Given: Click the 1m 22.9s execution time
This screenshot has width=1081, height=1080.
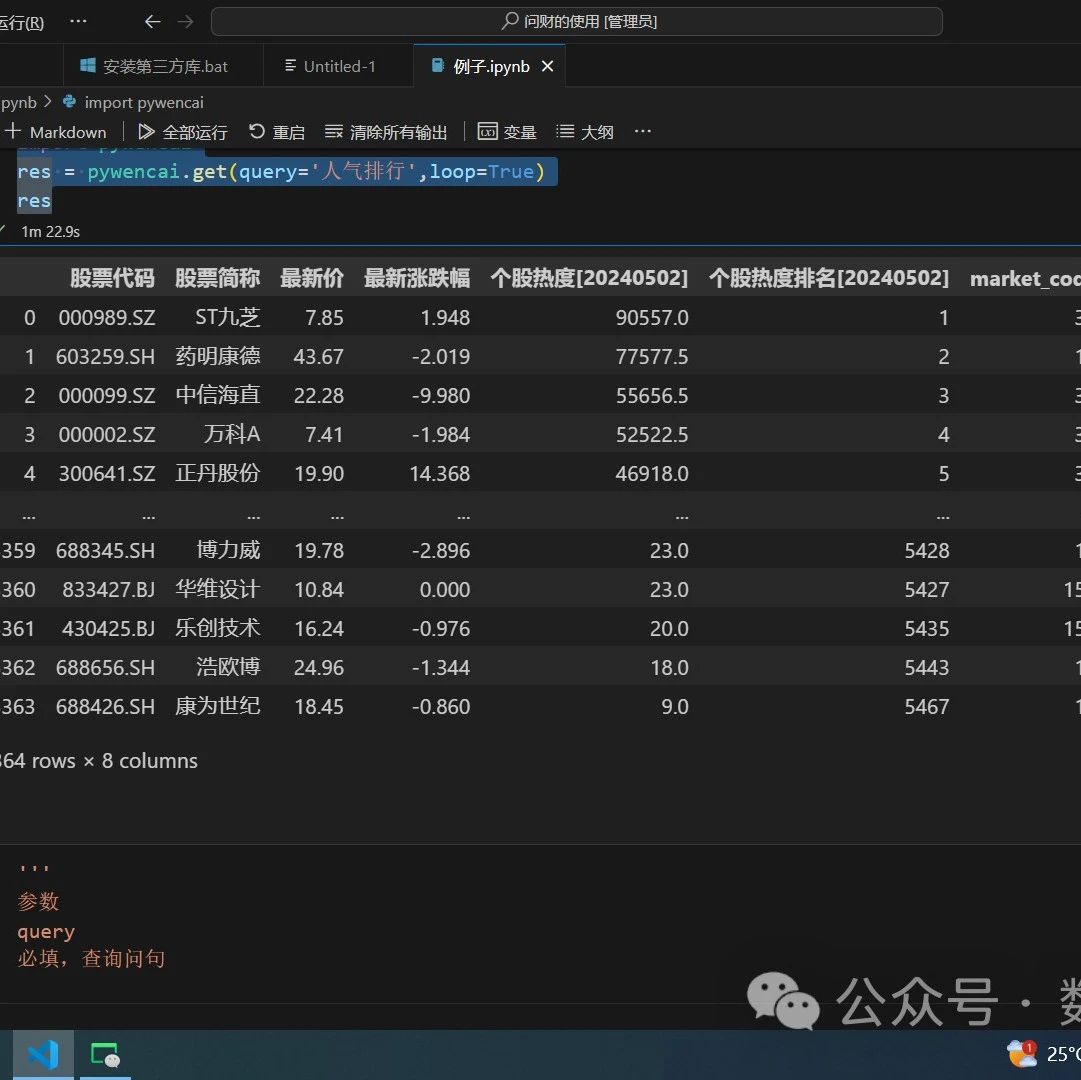Looking at the screenshot, I should [x=50, y=232].
